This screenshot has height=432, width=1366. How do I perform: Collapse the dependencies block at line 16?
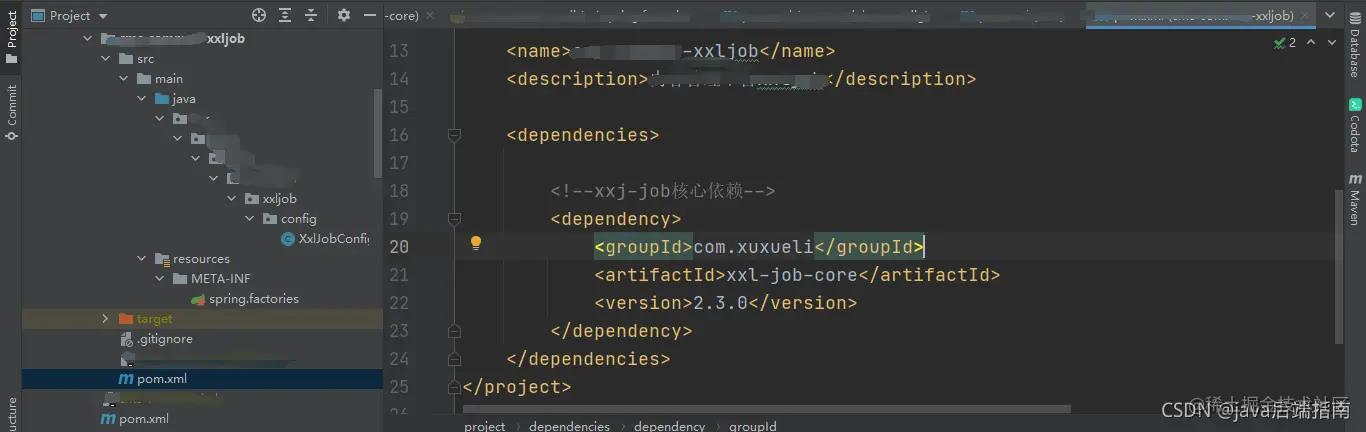(454, 135)
